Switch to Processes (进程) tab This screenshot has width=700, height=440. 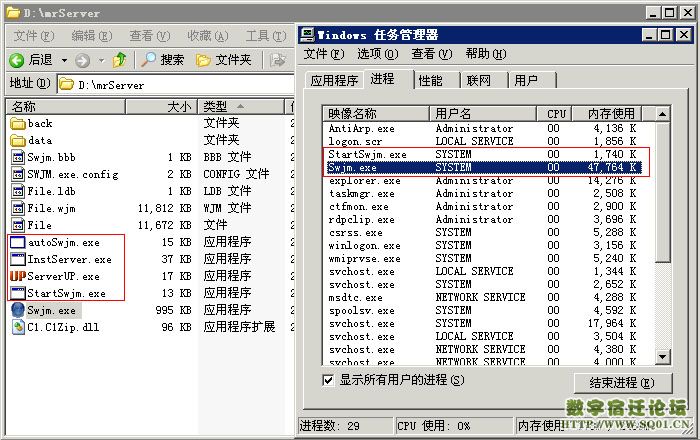point(388,79)
